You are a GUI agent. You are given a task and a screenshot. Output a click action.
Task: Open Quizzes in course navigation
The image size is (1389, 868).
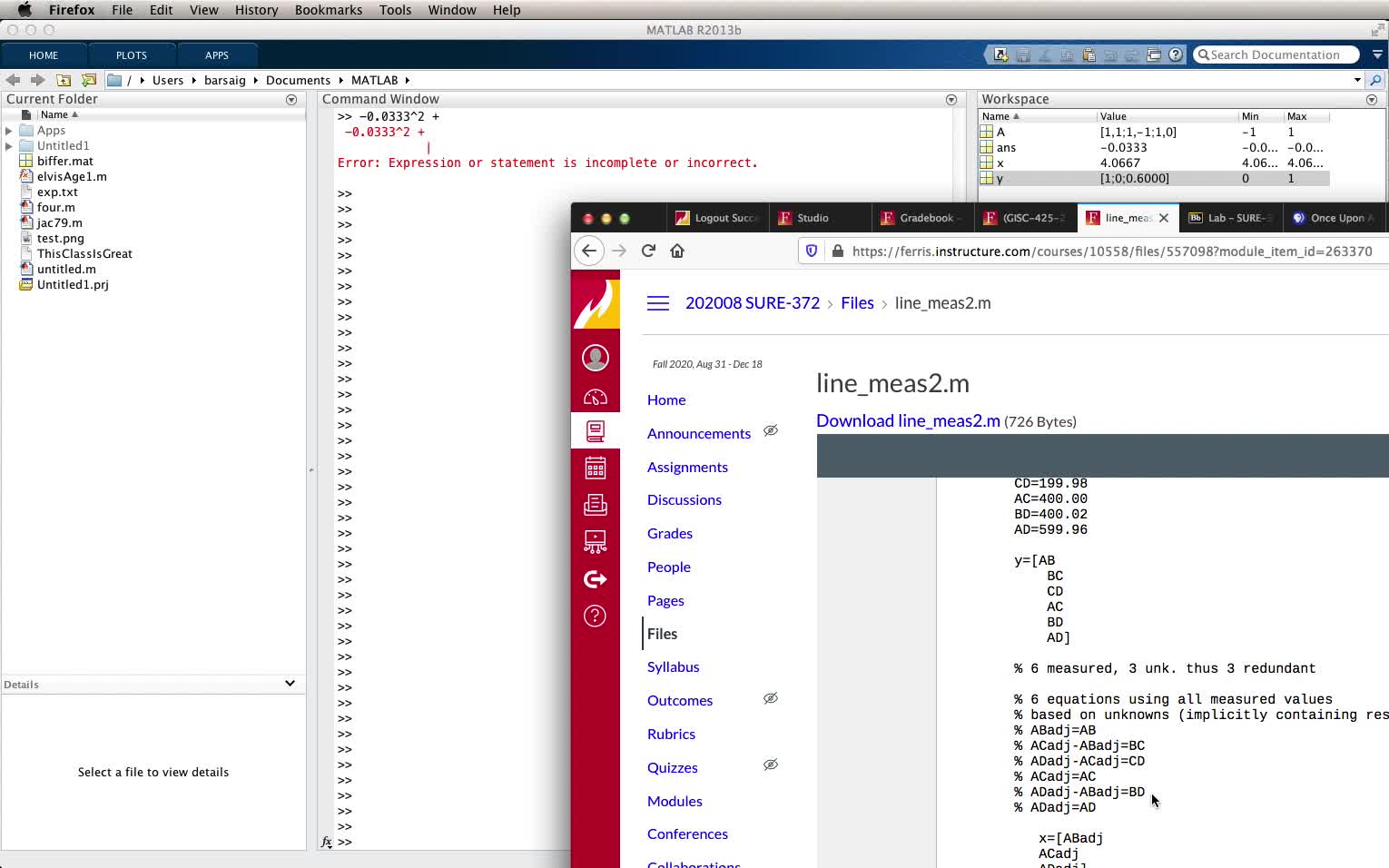(x=673, y=768)
